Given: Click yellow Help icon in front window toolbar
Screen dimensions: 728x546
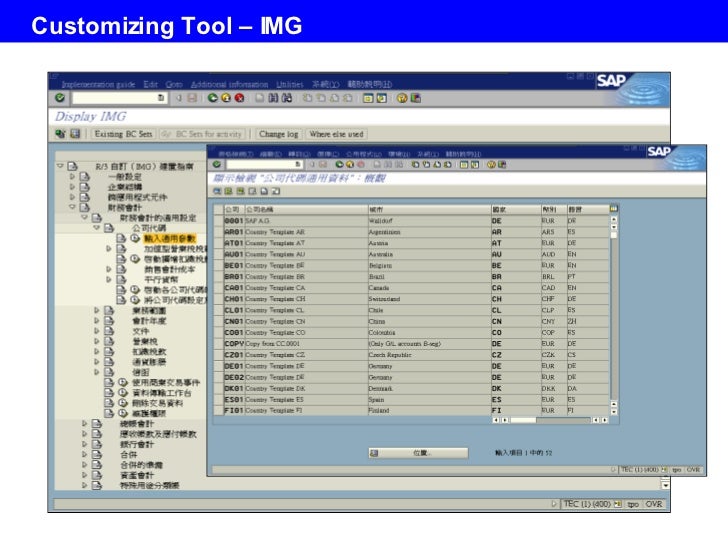Looking at the screenshot, I should [x=491, y=164].
